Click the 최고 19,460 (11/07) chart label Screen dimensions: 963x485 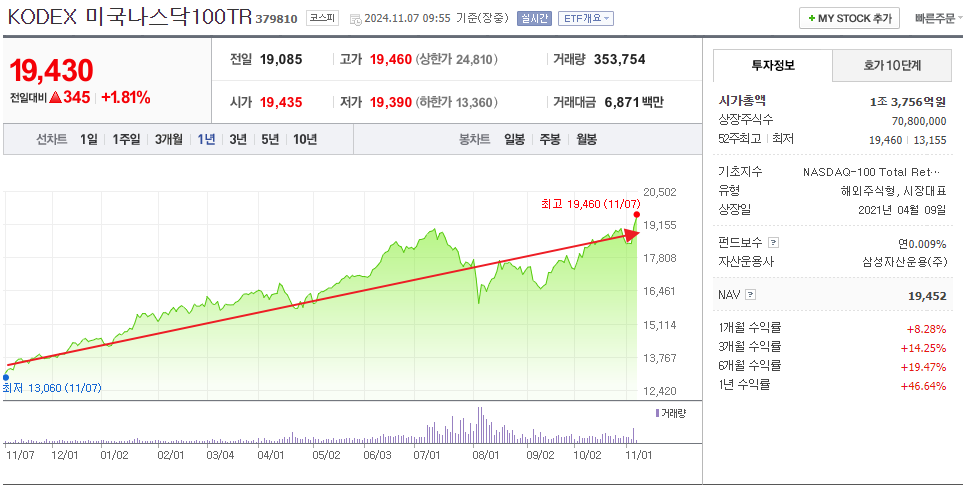591,204
